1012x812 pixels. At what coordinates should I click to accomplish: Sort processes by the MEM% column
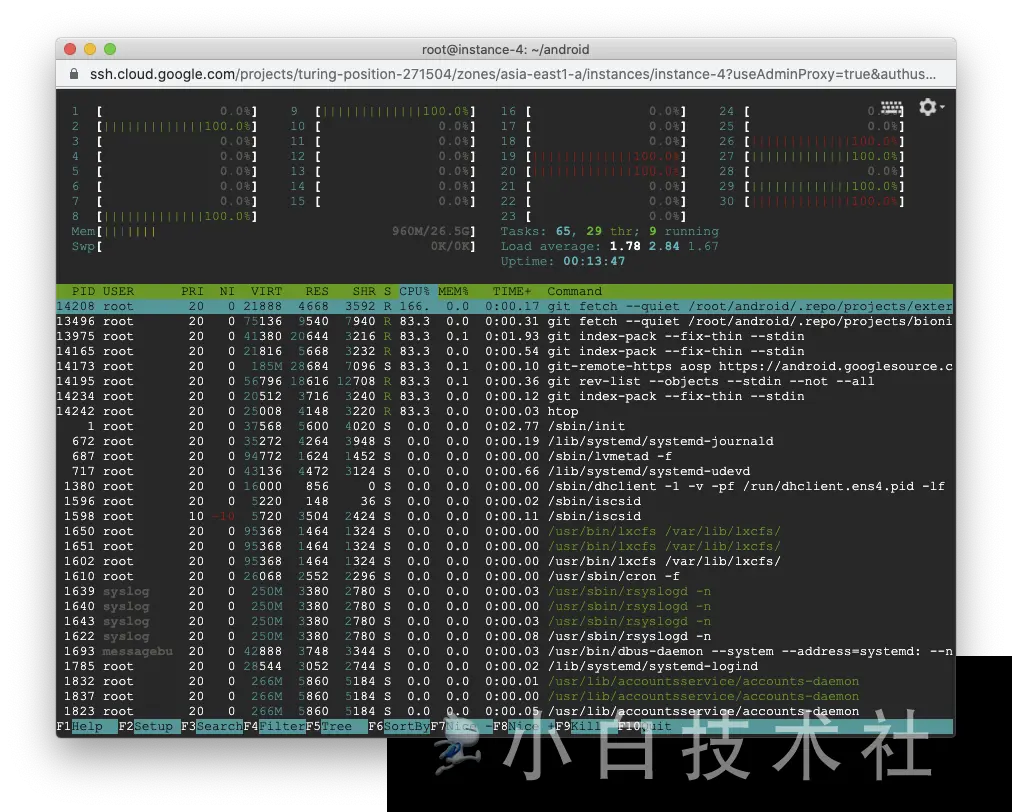click(452, 291)
